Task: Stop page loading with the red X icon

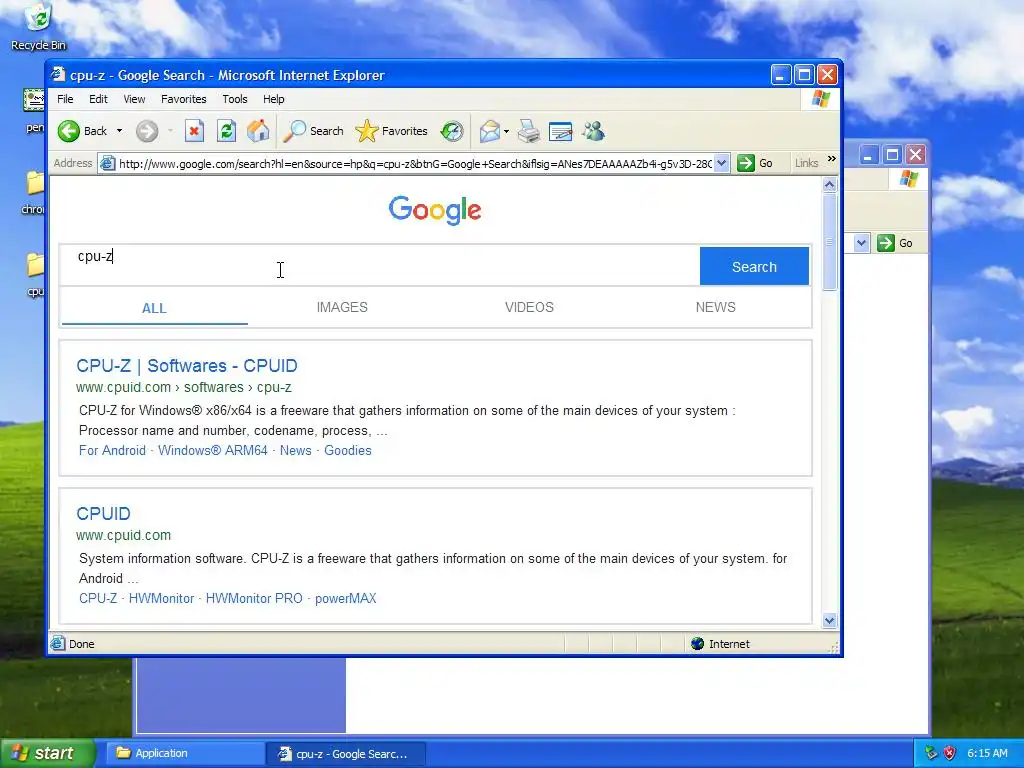Action: pyautogui.click(x=194, y=131)
